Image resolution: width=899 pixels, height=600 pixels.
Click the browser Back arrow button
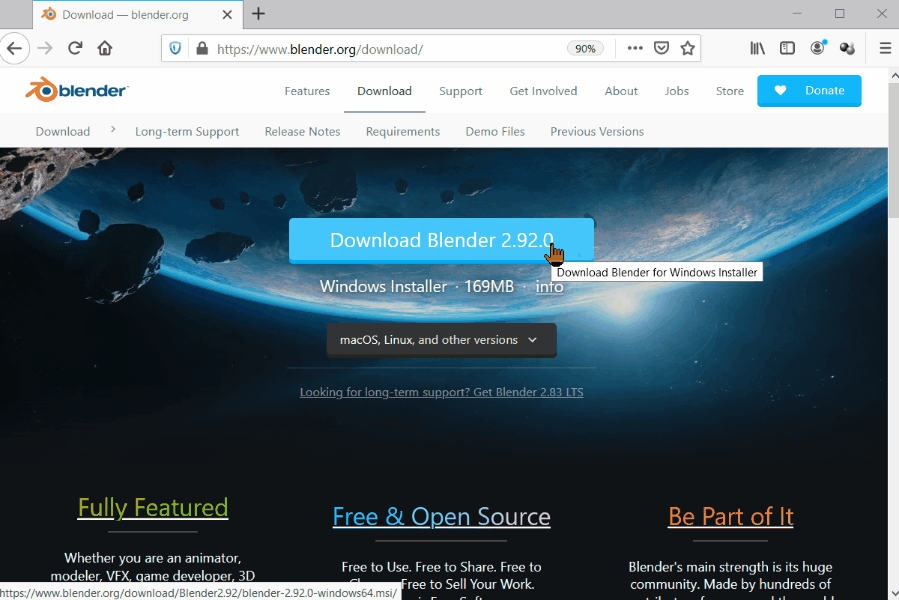14,49
